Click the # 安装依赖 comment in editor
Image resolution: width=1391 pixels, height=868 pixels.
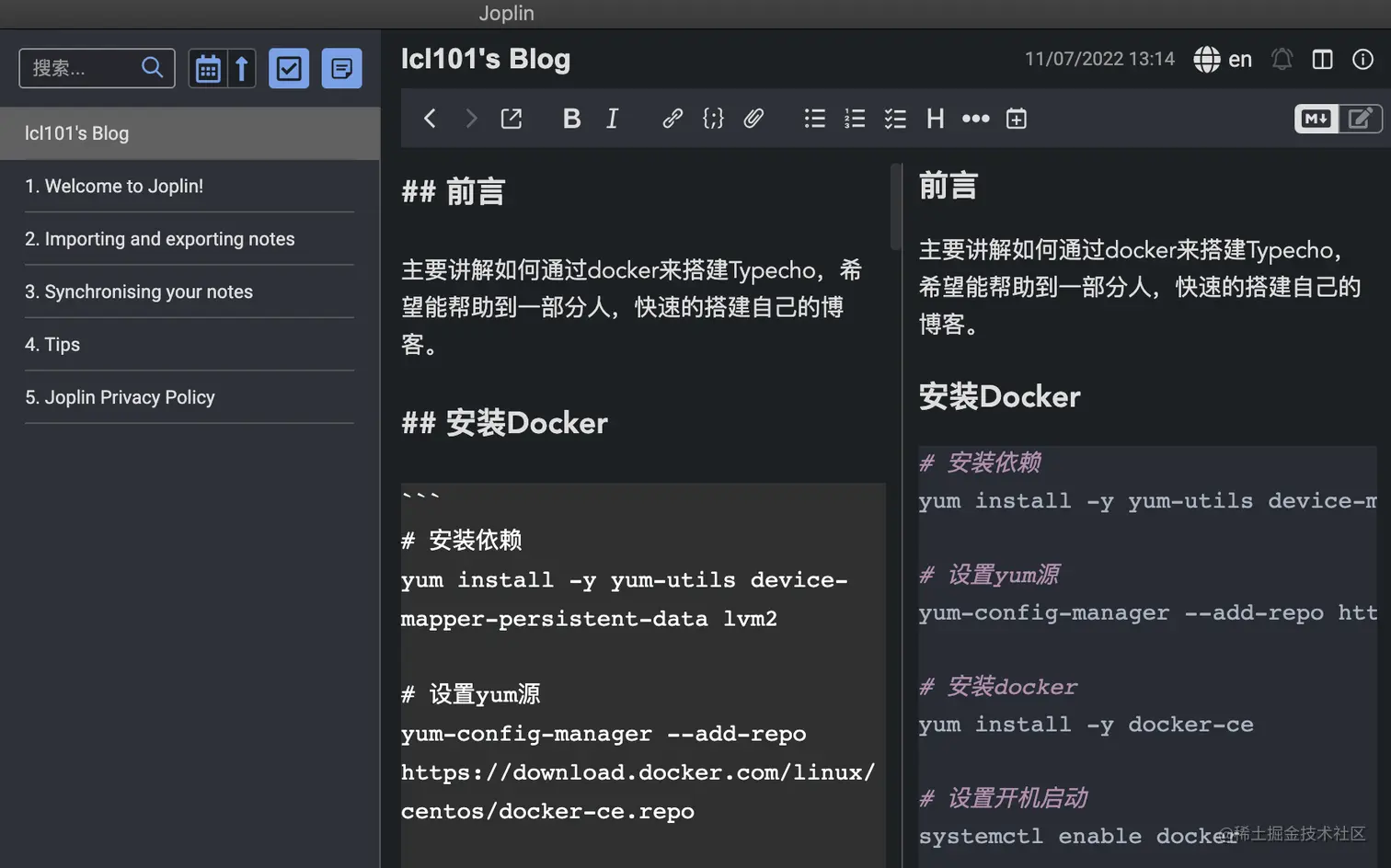[x=461, y=541]
